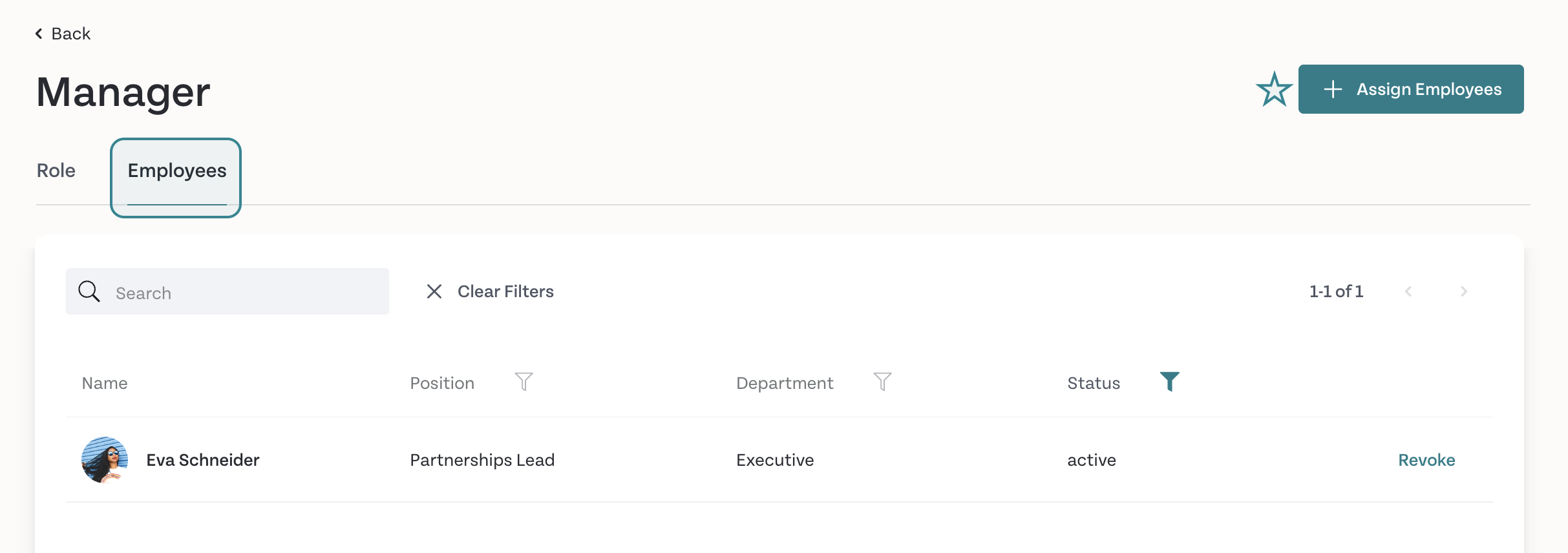The height and width of the screenshot is (553, 1568).
Task: Open Eva Schneider's avatar thumbnail
Action: (105, 460)
